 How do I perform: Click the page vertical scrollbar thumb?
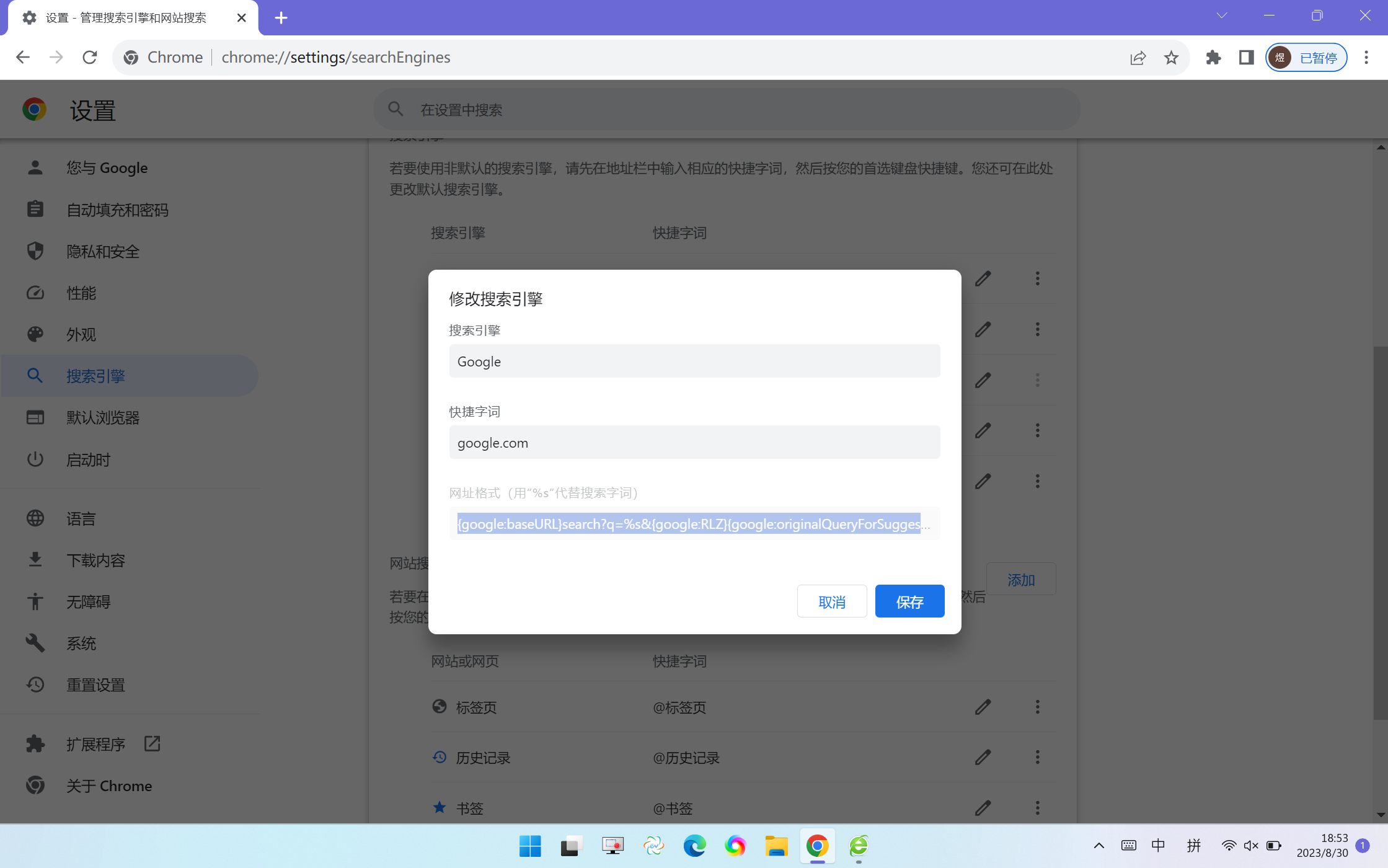(x=1381, y=533)
